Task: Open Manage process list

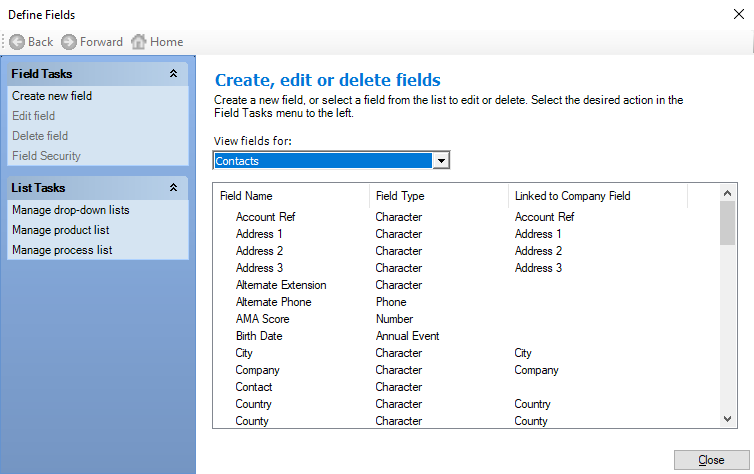Action: 62,250
